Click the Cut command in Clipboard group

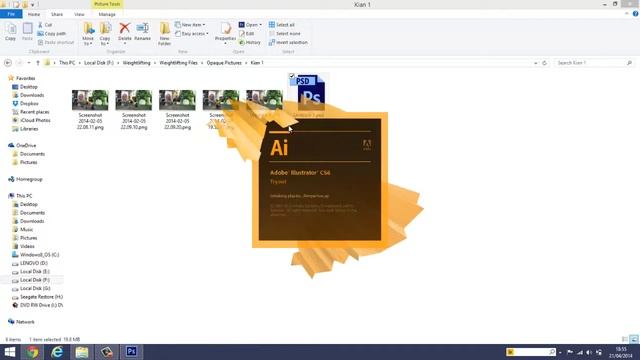45,25
